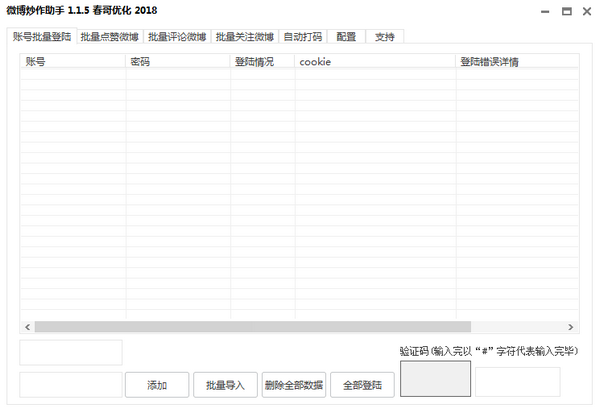The width and height of the screenshot is (600, 413).
Task: Click the 删除全部数据 button
Action: point(294,385)
